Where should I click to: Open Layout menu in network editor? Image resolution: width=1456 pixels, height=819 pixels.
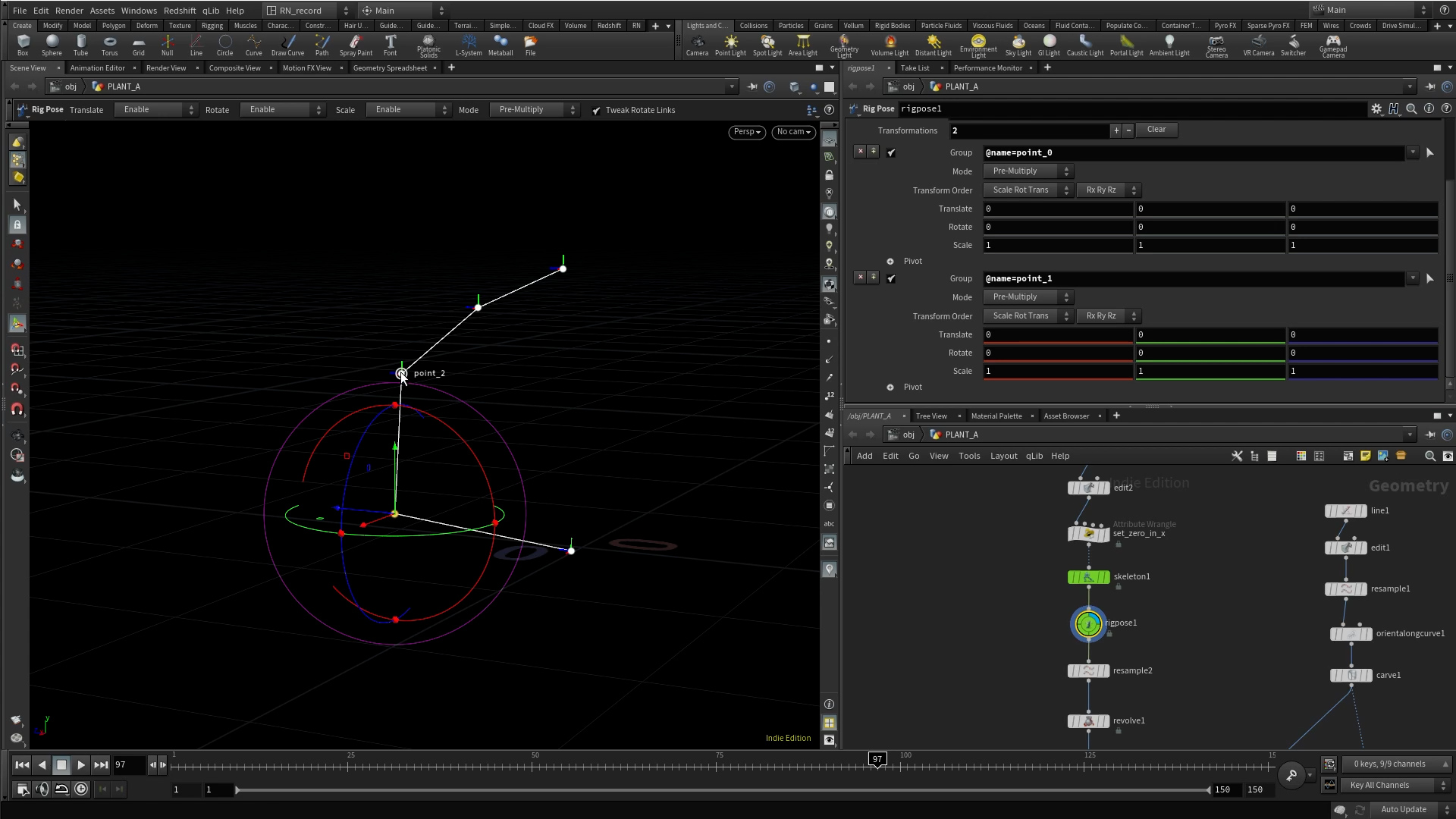tap(1003, 457)
